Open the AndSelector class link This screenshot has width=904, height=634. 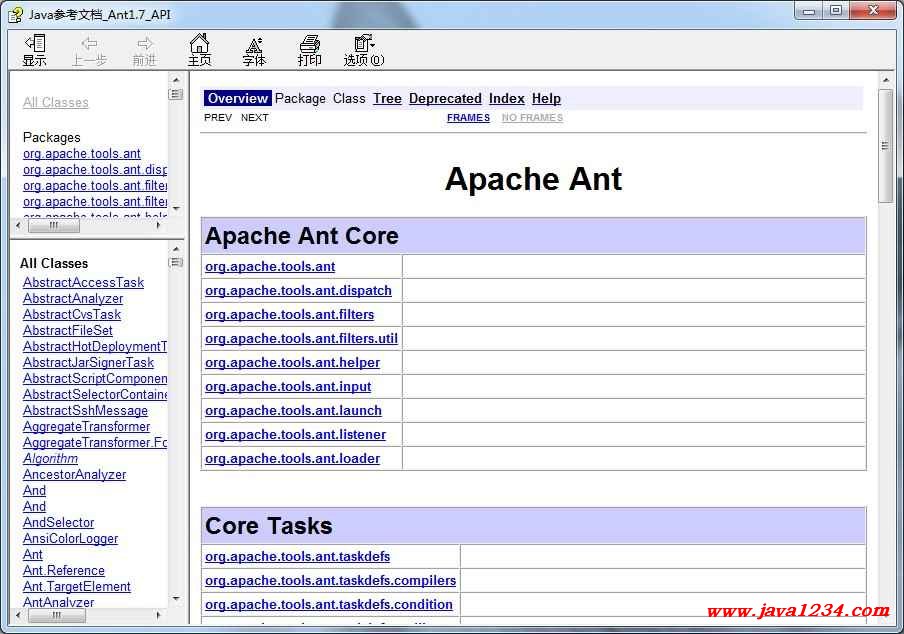point(59,523)
